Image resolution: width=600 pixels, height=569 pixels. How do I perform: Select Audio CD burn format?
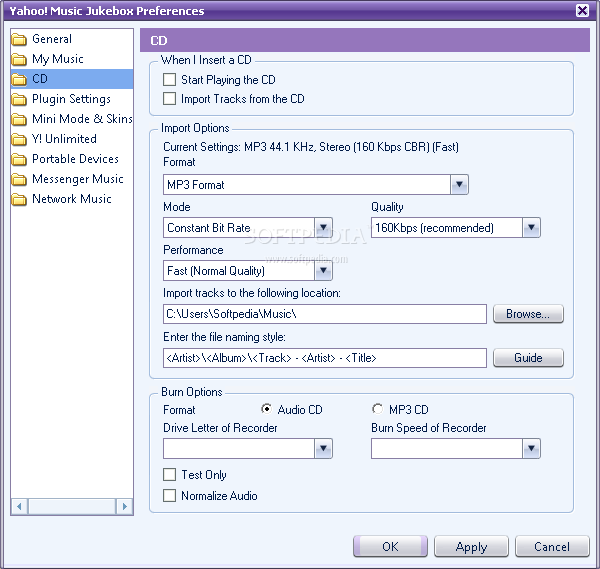[266, 409]
